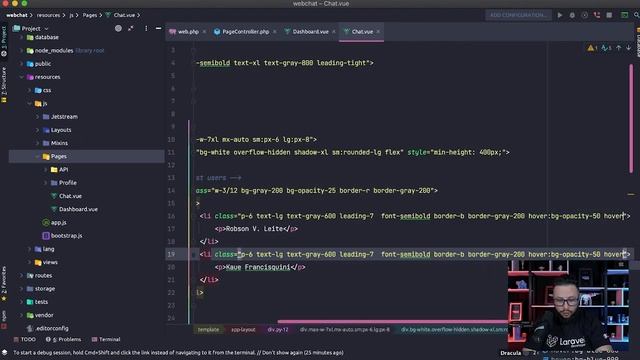Expand the storage folder

[x=21, y=289]
